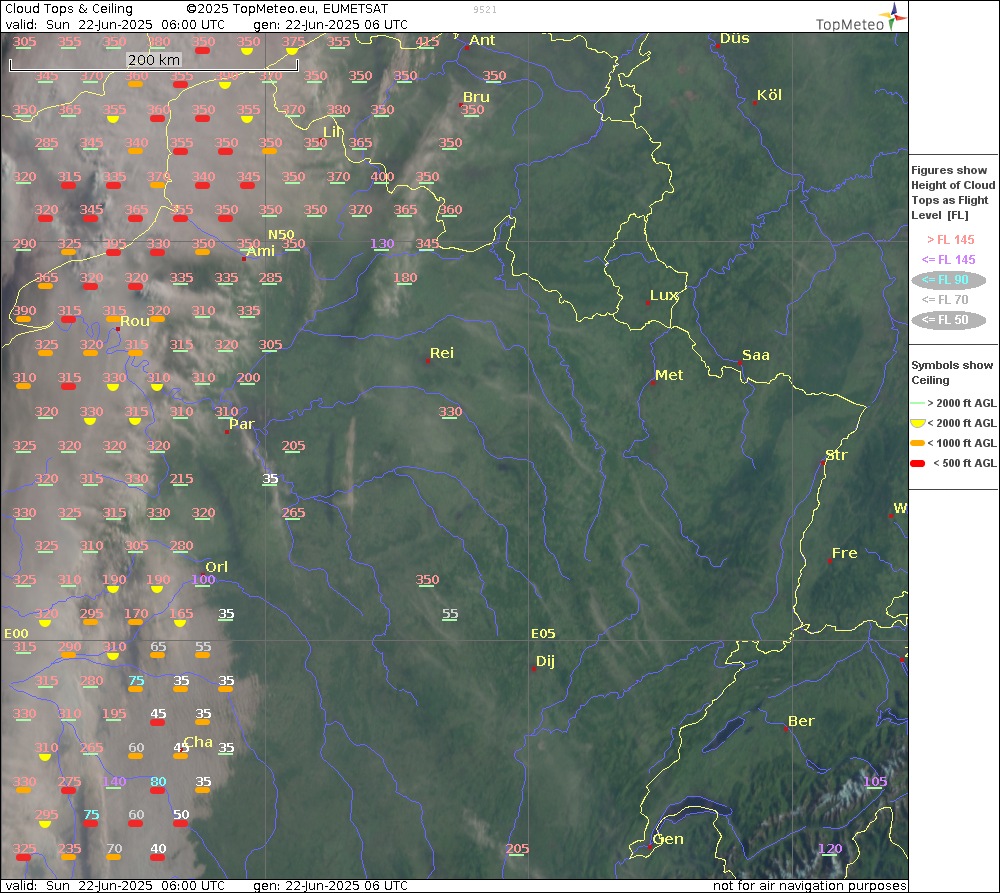Click the purple cloud top value '130'
The width and height of the screenshot is (1000, 893).
coord(382,244)
